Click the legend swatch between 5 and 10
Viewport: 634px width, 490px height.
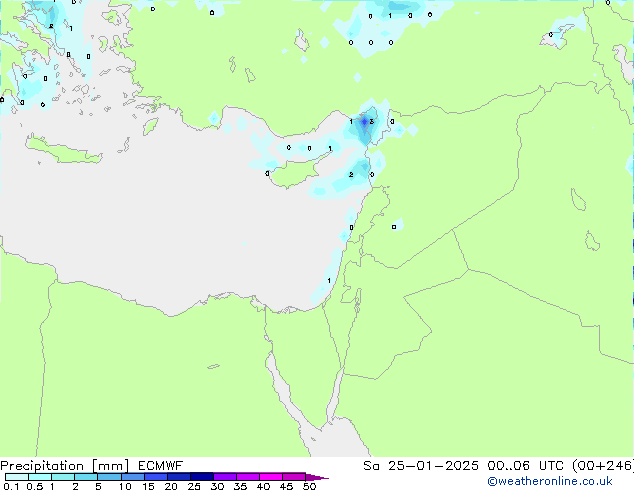coord(109,477)
